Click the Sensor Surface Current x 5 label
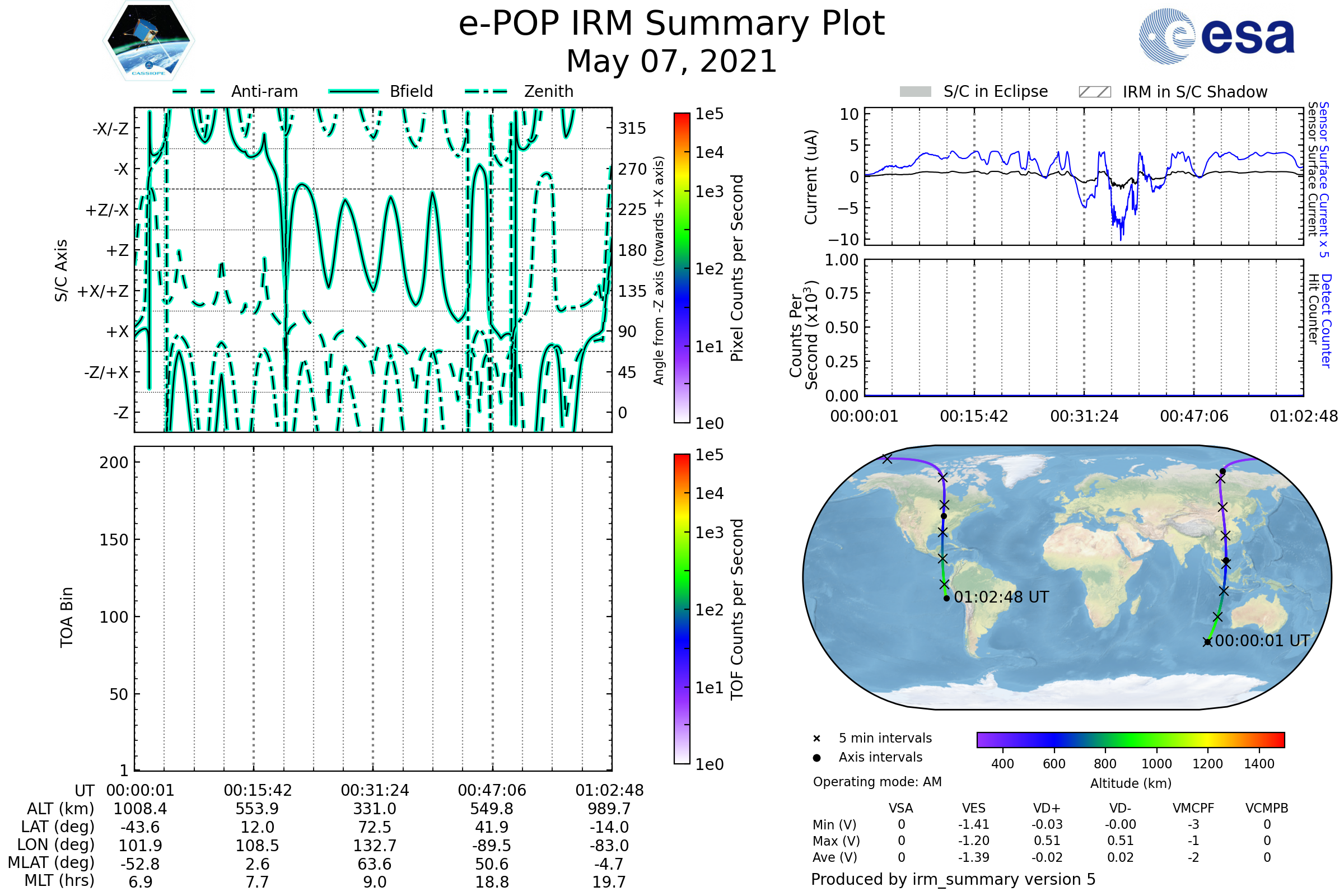Image resolution: width=1344 pixels, height=896 pixels. pos(1323,179)
